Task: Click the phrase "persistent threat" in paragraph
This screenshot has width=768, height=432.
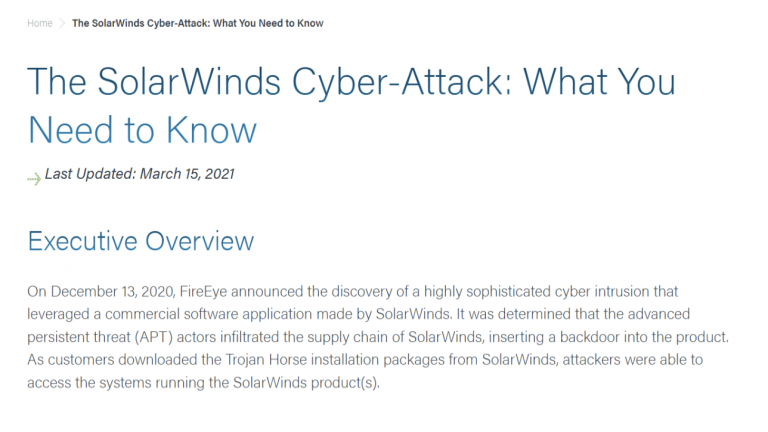Action: pyautogui.click(x=79, y=338)
